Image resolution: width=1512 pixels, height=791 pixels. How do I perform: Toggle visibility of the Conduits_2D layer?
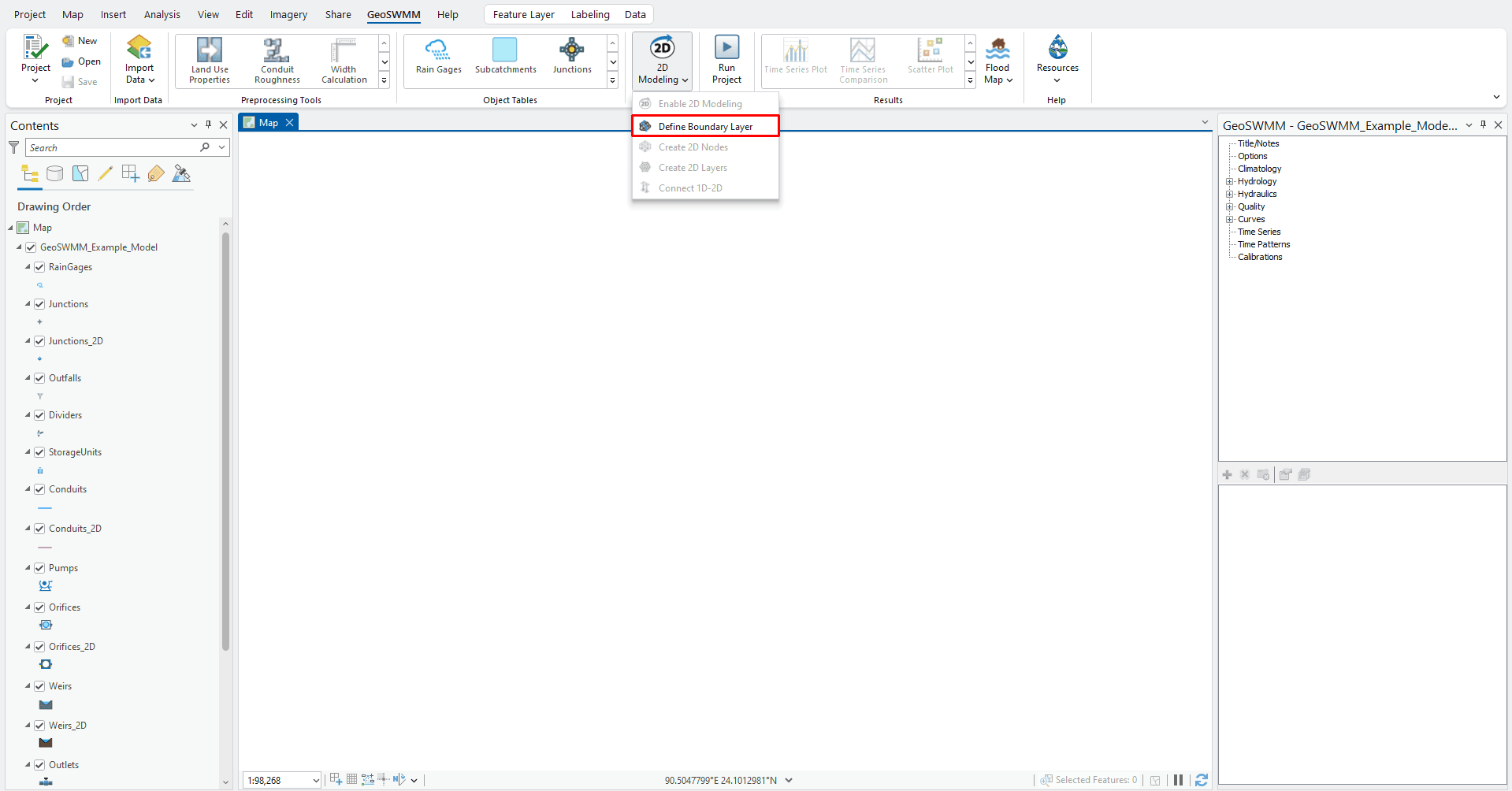coord(39,528)
